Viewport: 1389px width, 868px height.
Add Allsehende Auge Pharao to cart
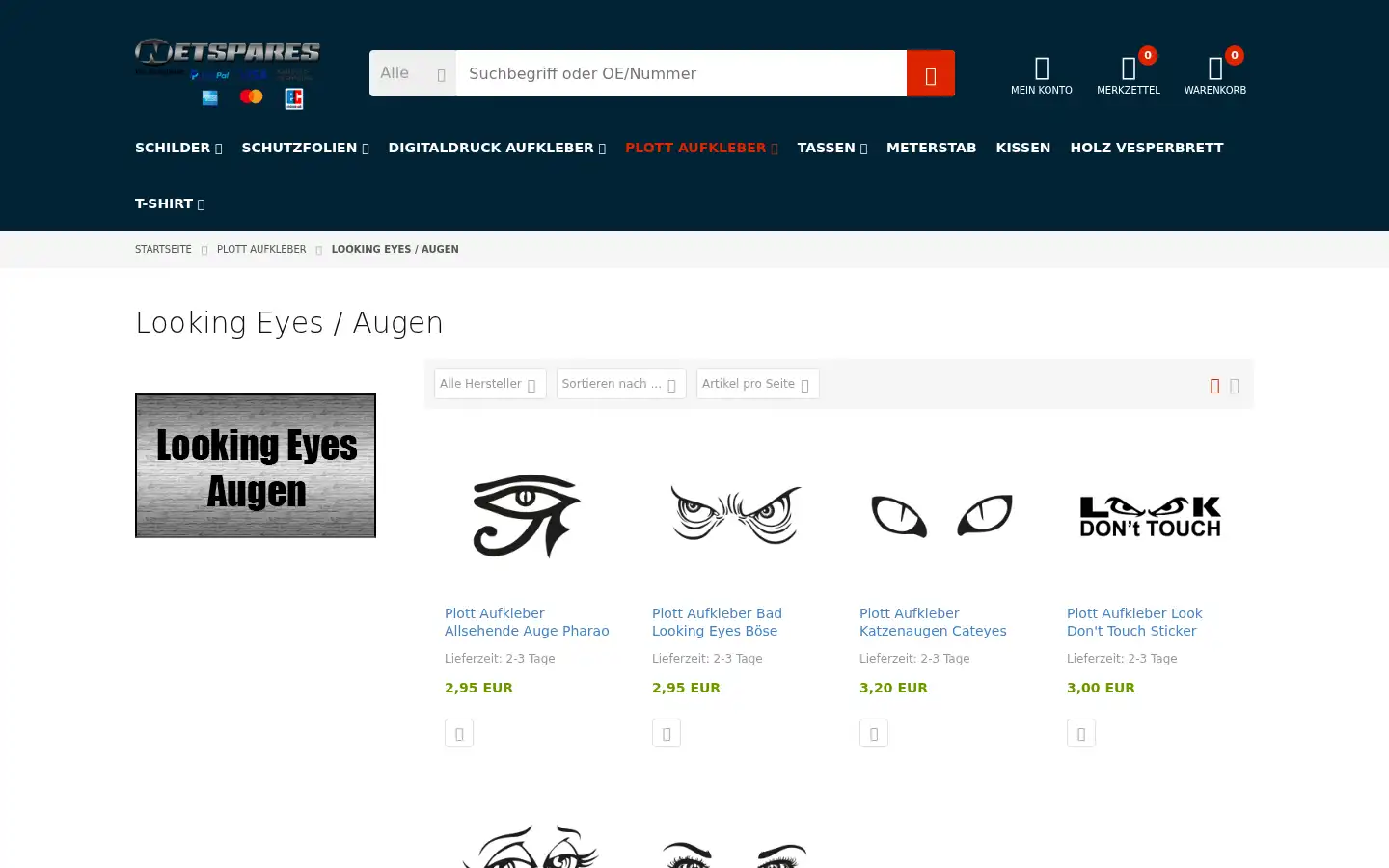(459, 733)
